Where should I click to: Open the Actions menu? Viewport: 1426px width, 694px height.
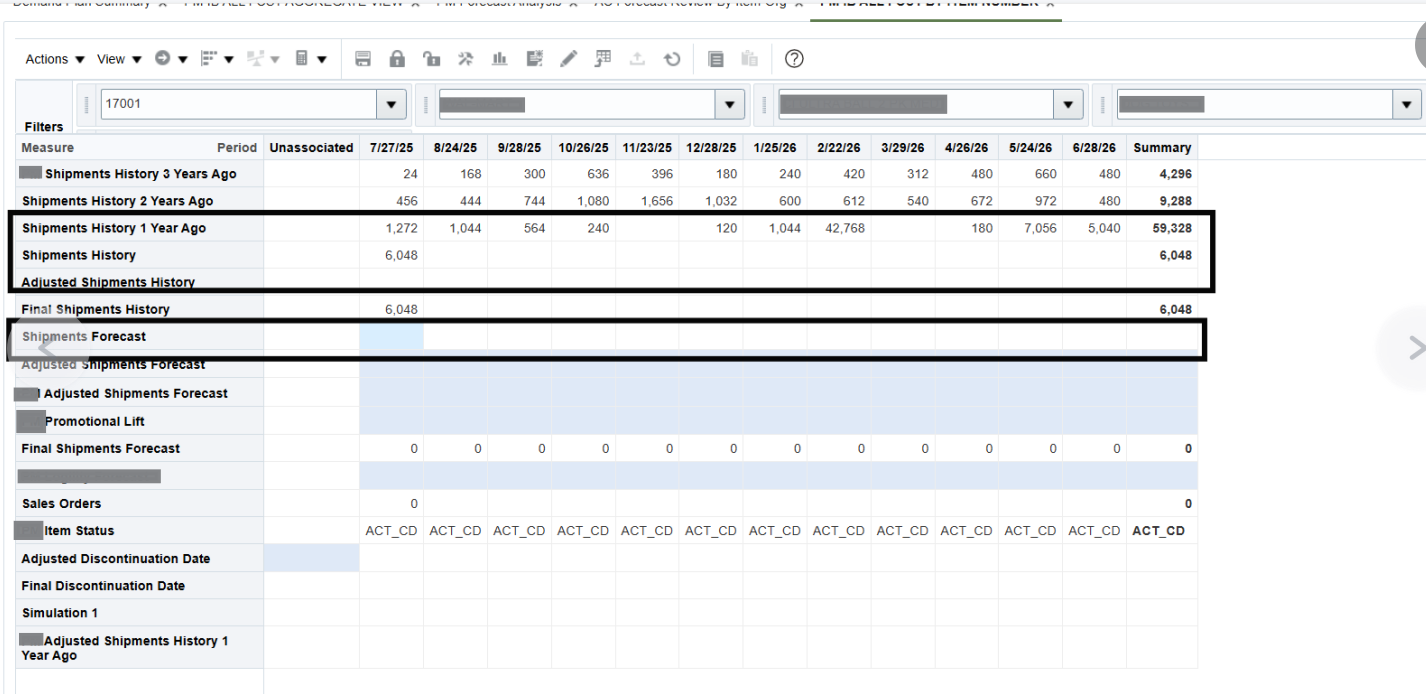pyautogui.click(x=48, y=58)
